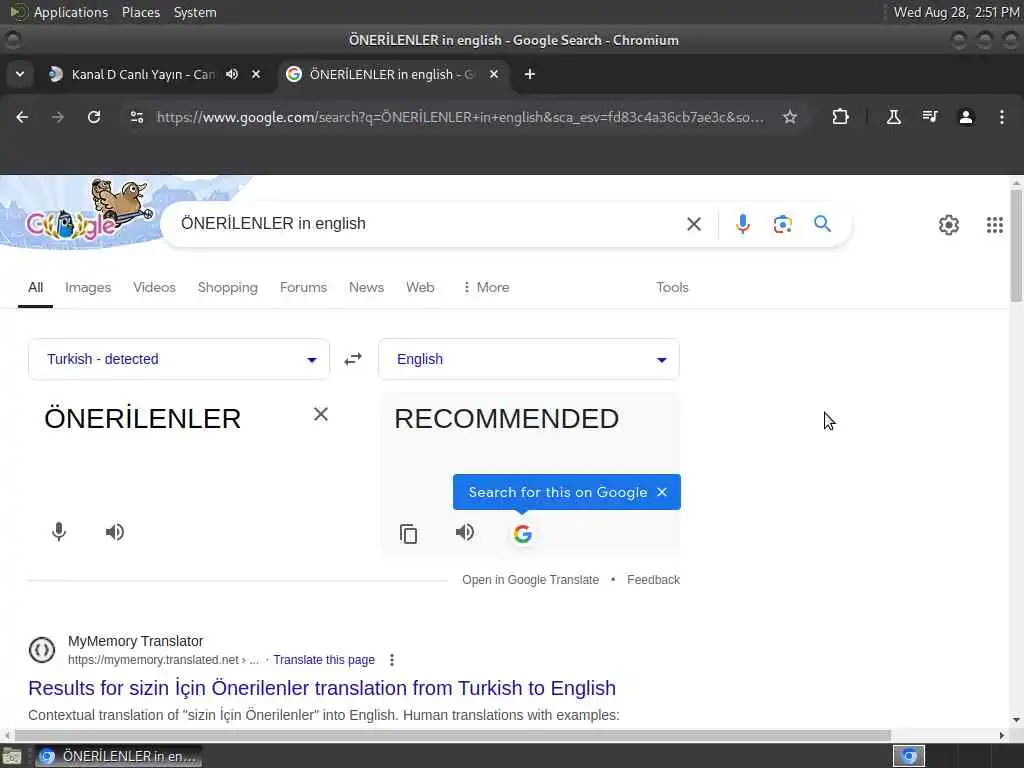Click the show desktop icon in taskbar

(12, 757)
